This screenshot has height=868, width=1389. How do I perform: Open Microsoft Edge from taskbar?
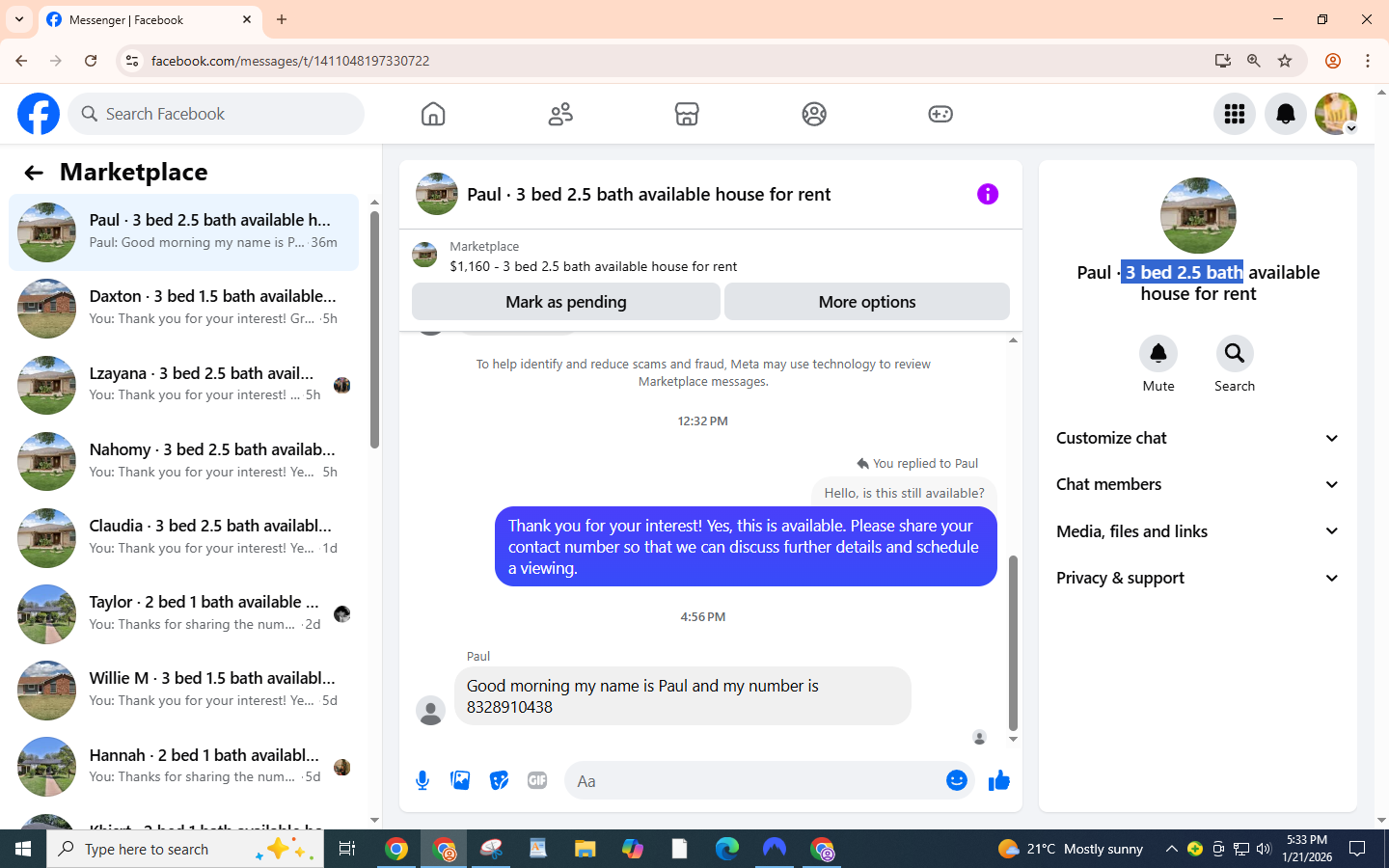click(x=727, y=849)
